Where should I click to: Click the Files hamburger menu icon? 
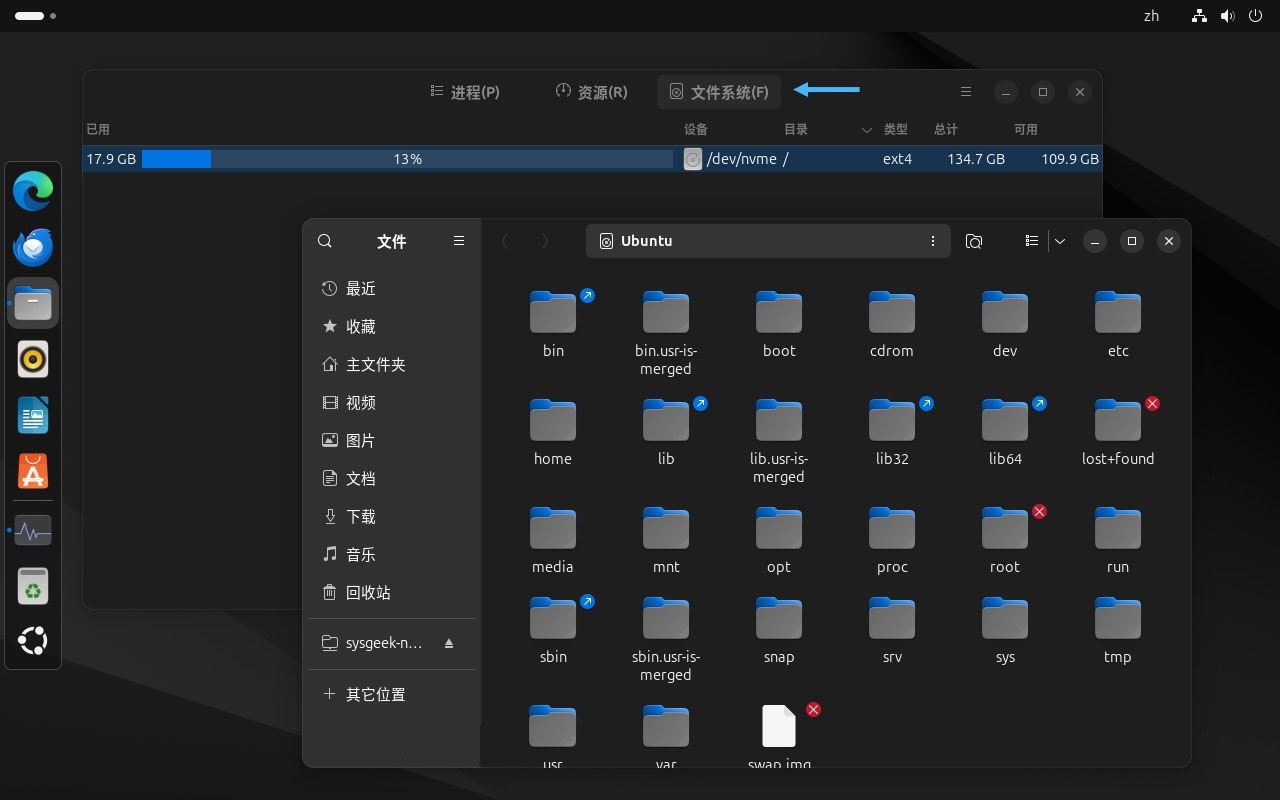click(x=458, y=240)
